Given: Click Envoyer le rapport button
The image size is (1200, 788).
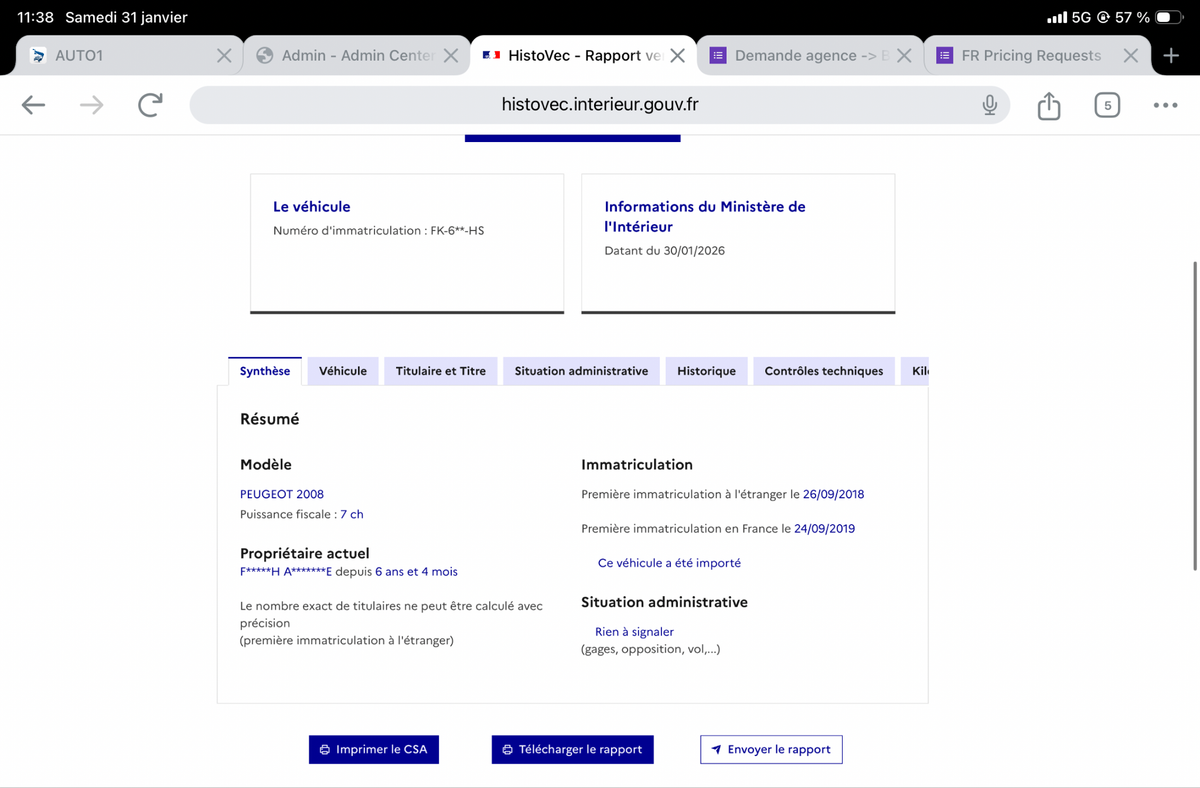Looking at the screenshot, I should click(x=770, y=750).
